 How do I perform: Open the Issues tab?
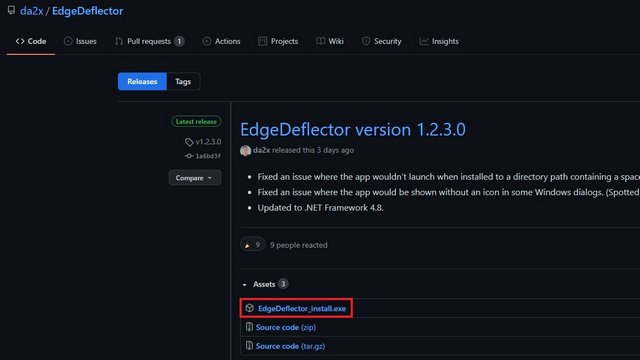pos(80,41)
